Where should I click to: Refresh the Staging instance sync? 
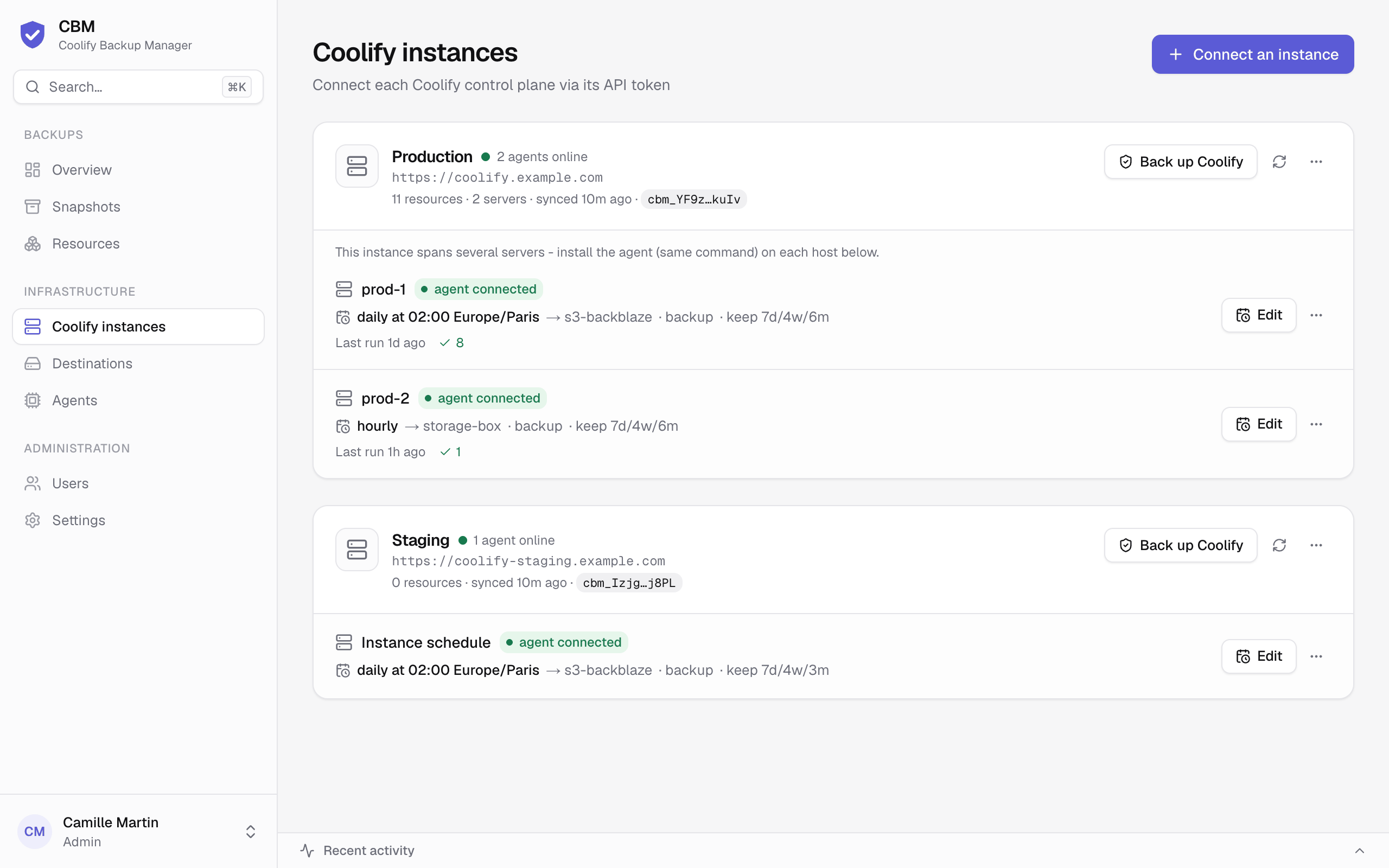[1279, 545]
